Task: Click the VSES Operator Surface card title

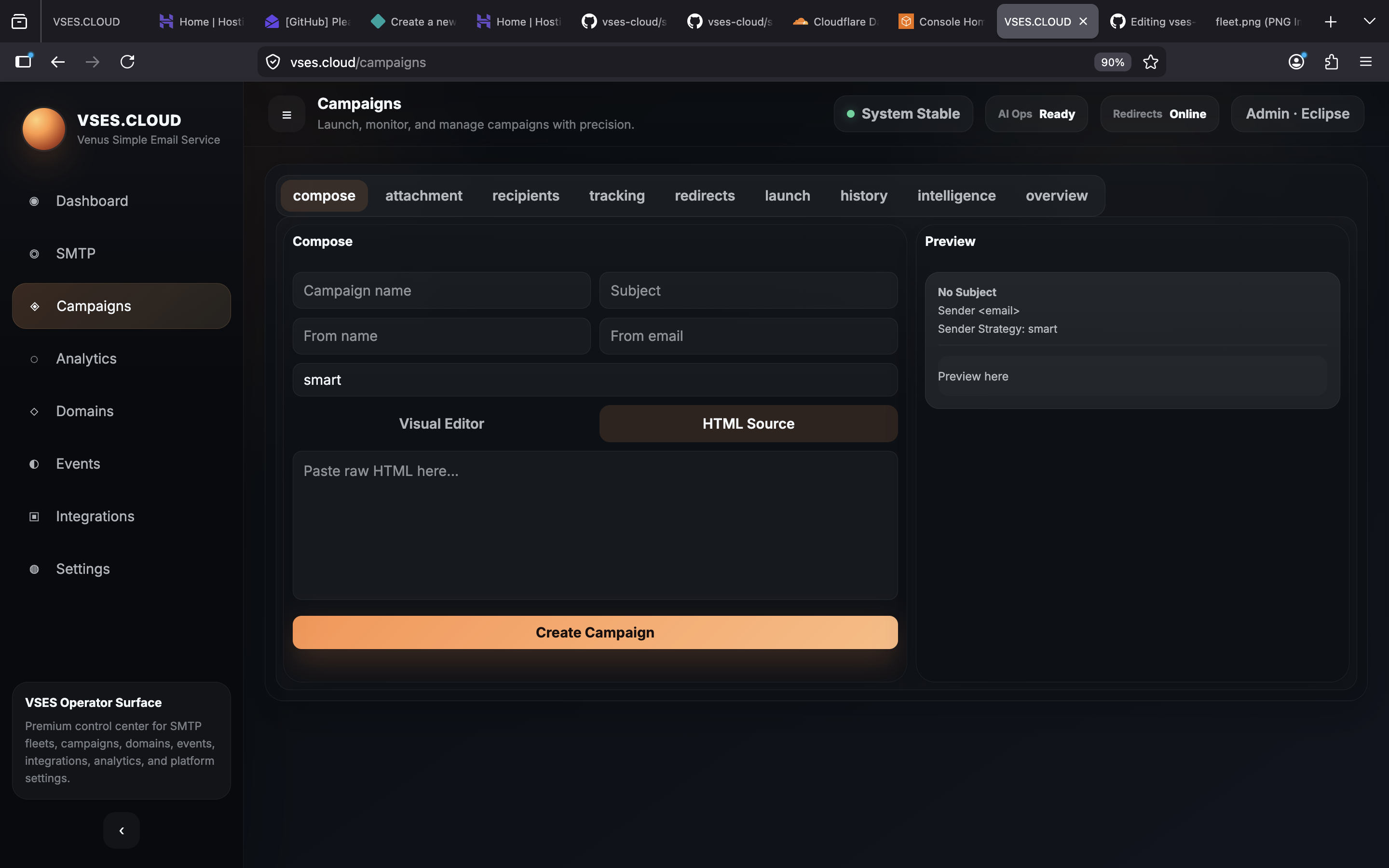Action: coord(93,703)
